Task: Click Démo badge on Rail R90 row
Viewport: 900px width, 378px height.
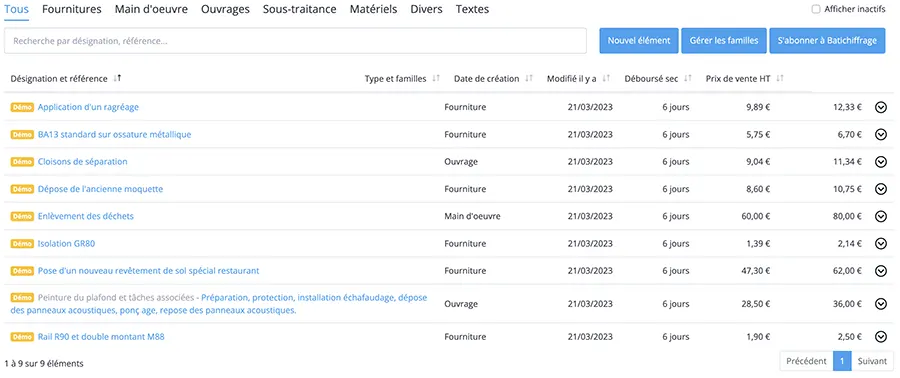Action: [22, 337]
